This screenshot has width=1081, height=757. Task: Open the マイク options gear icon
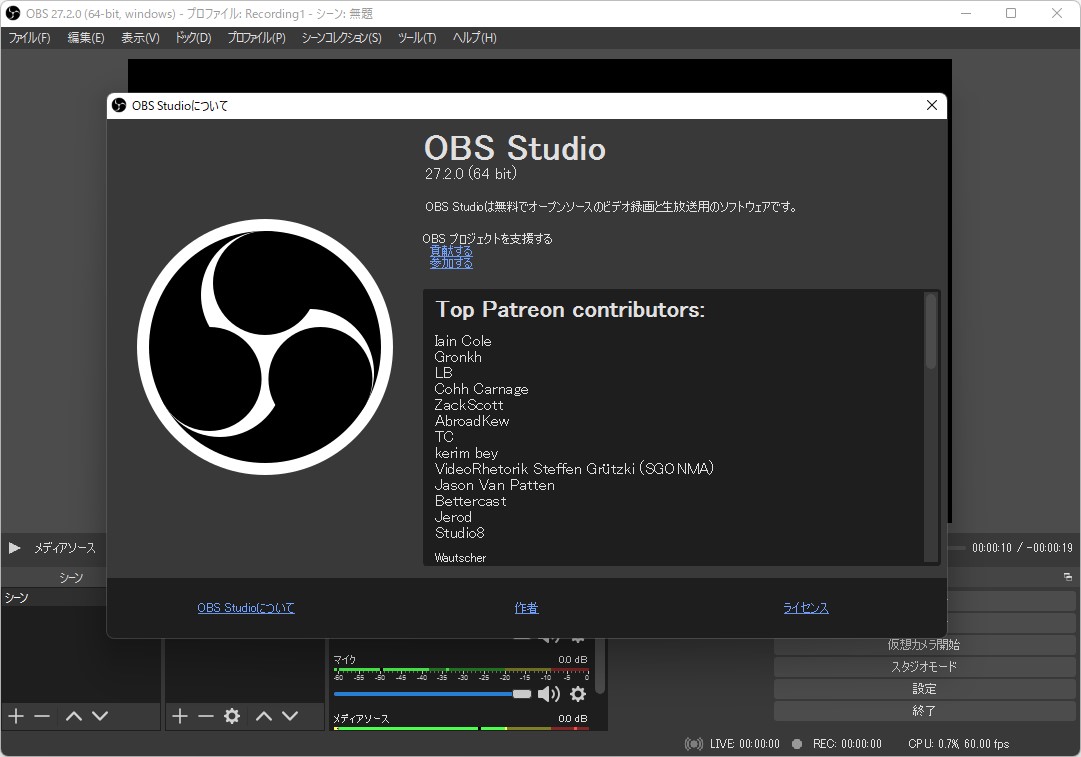click(577, 693)
